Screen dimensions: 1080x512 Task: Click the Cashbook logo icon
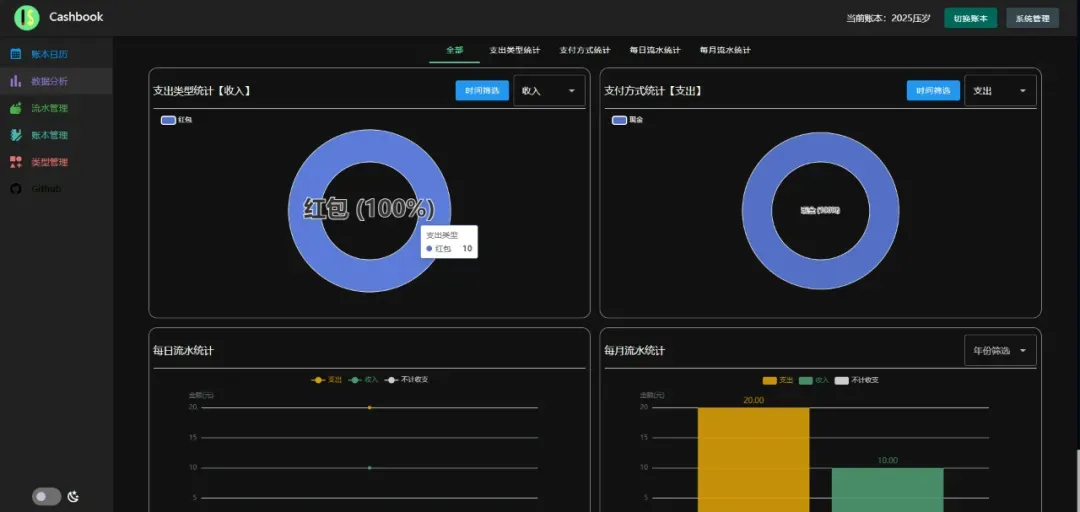[28, 17]
